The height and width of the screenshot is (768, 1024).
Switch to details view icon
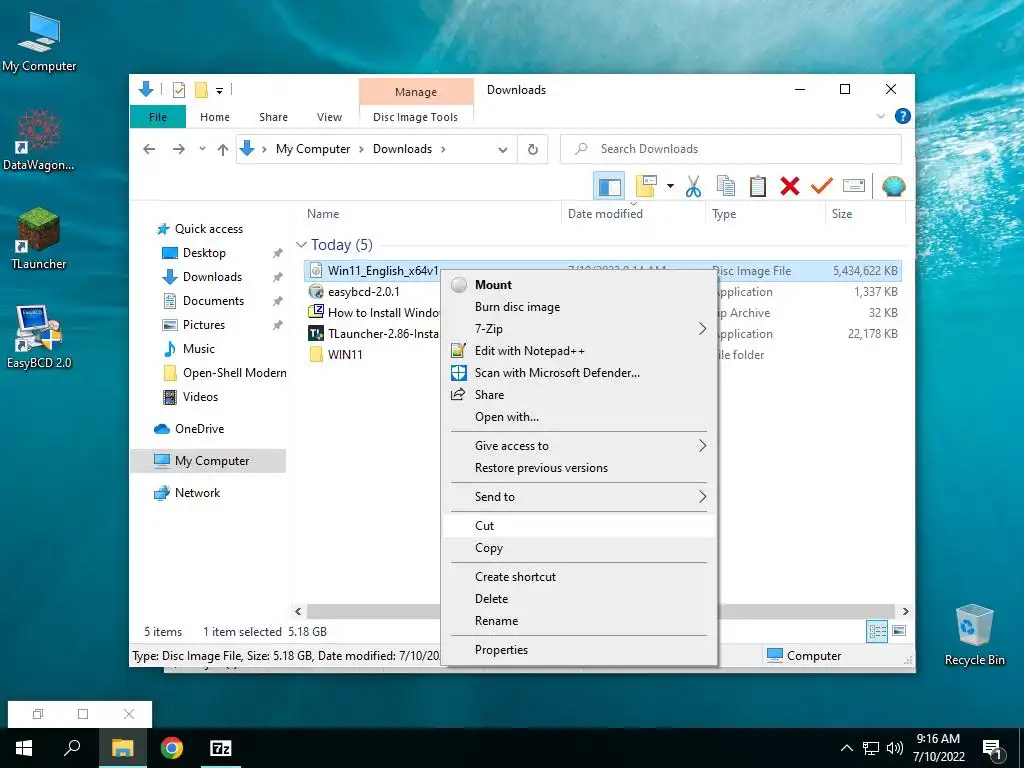[877, 631]
